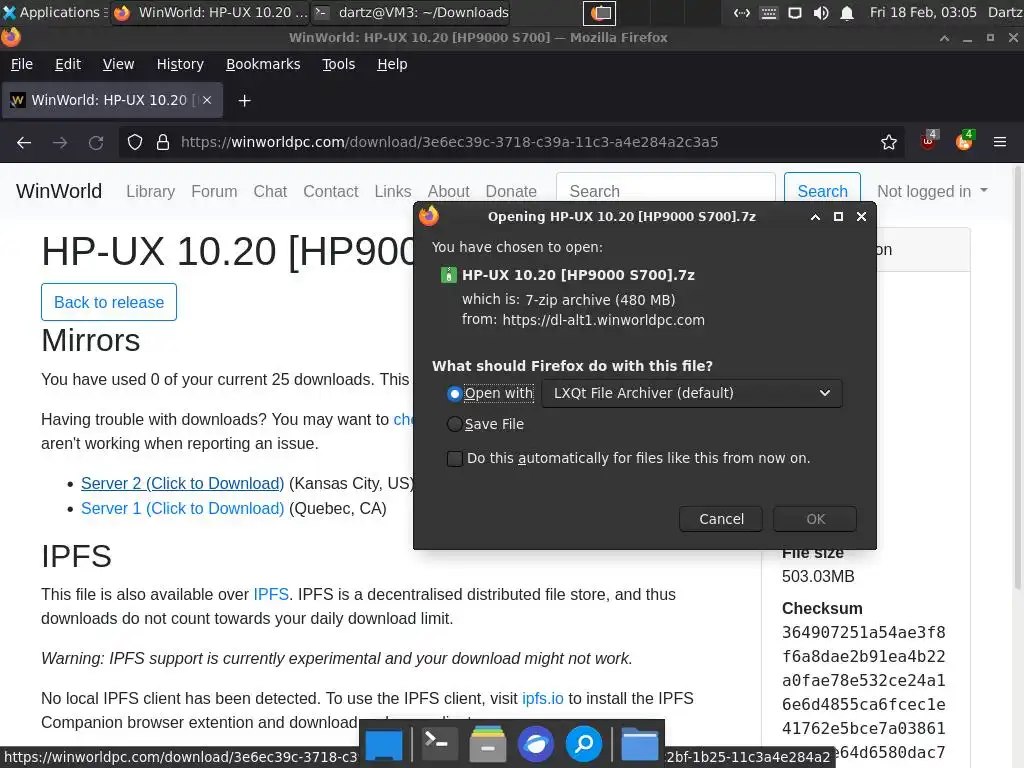Image resolution: width=1024 pixels, height=768 pixels.
Task: Go to WinWorld Library page
Action: (x=150, y=191)
